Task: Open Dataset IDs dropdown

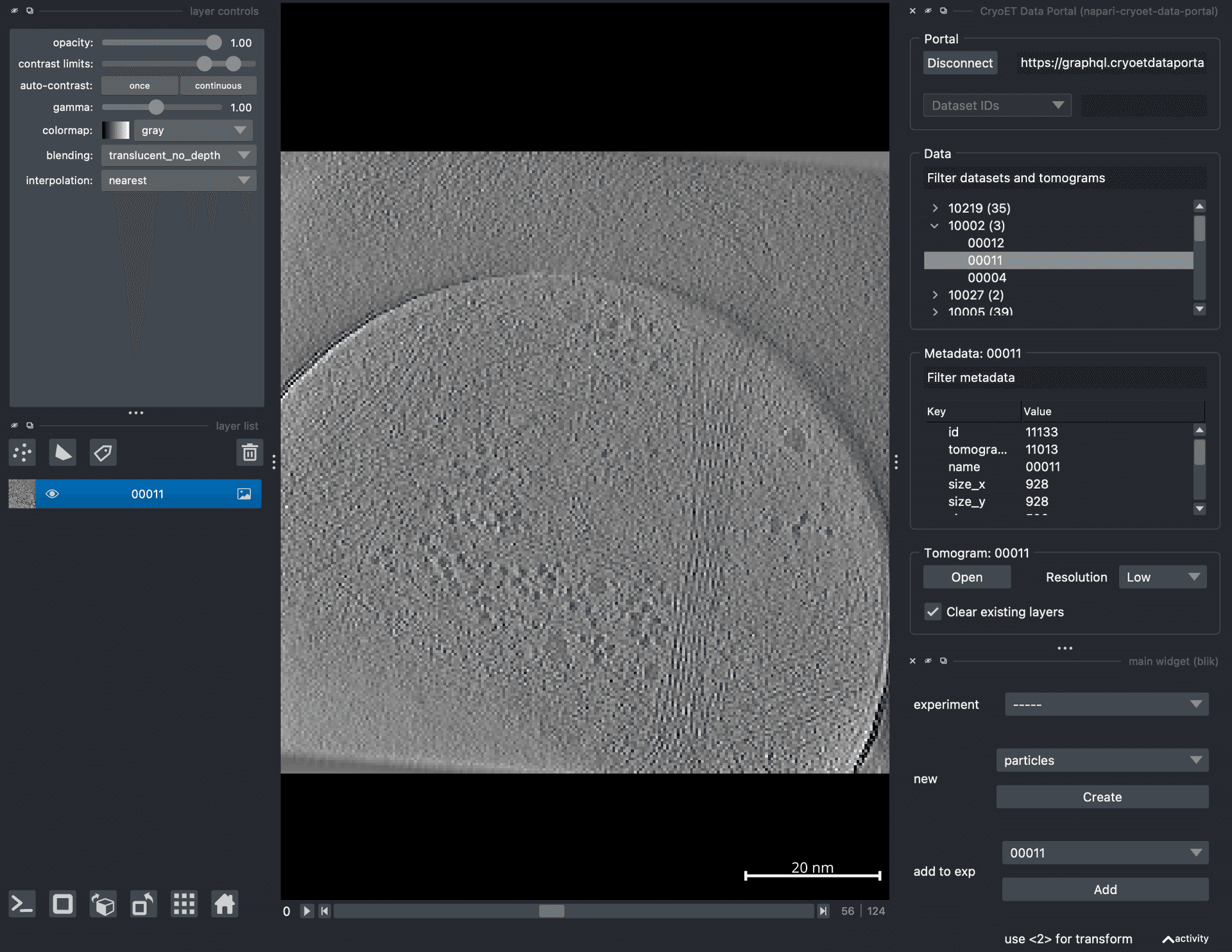Action: (997, 105)
